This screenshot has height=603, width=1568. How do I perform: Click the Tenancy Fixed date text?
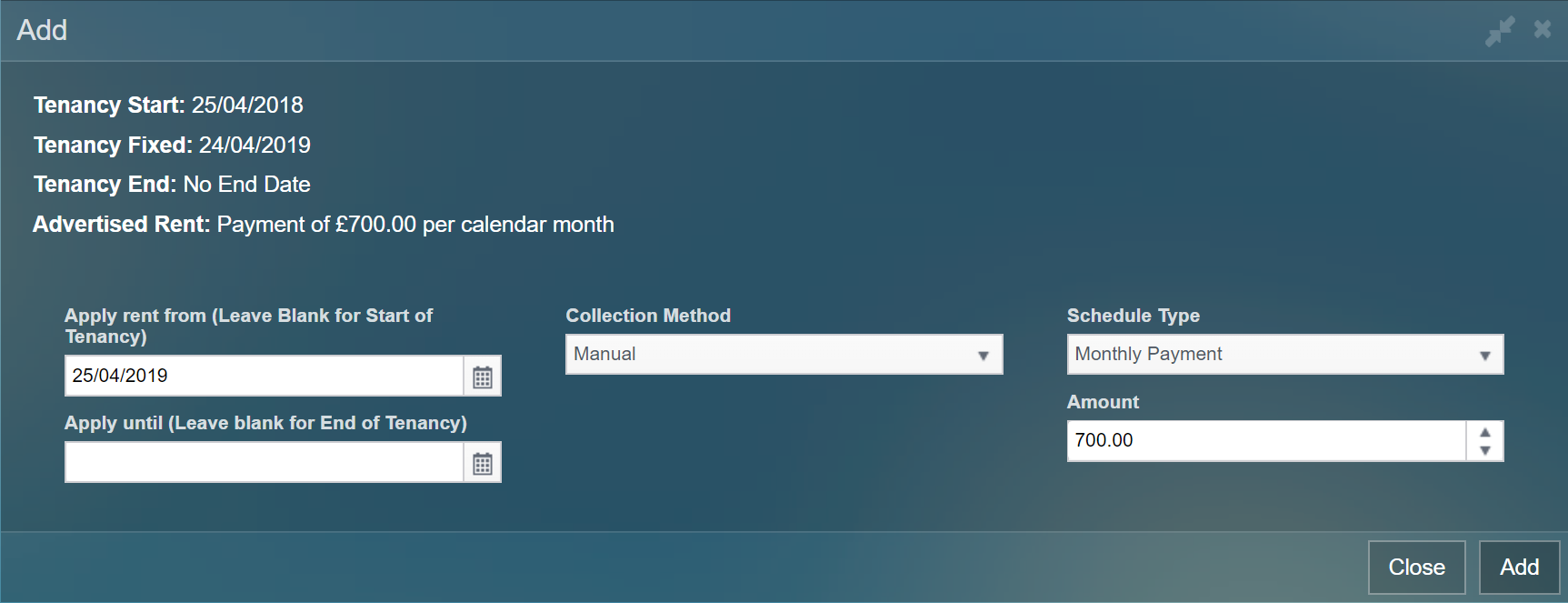point(255,146)
